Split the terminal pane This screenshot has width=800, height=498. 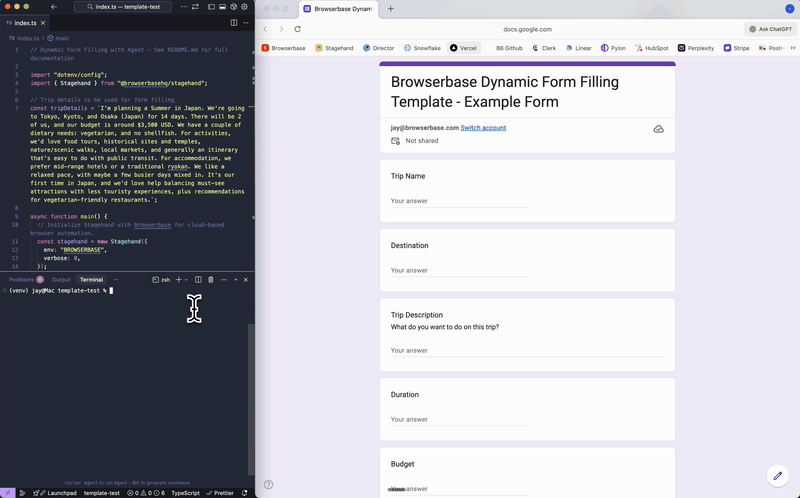tap(198, 280)
